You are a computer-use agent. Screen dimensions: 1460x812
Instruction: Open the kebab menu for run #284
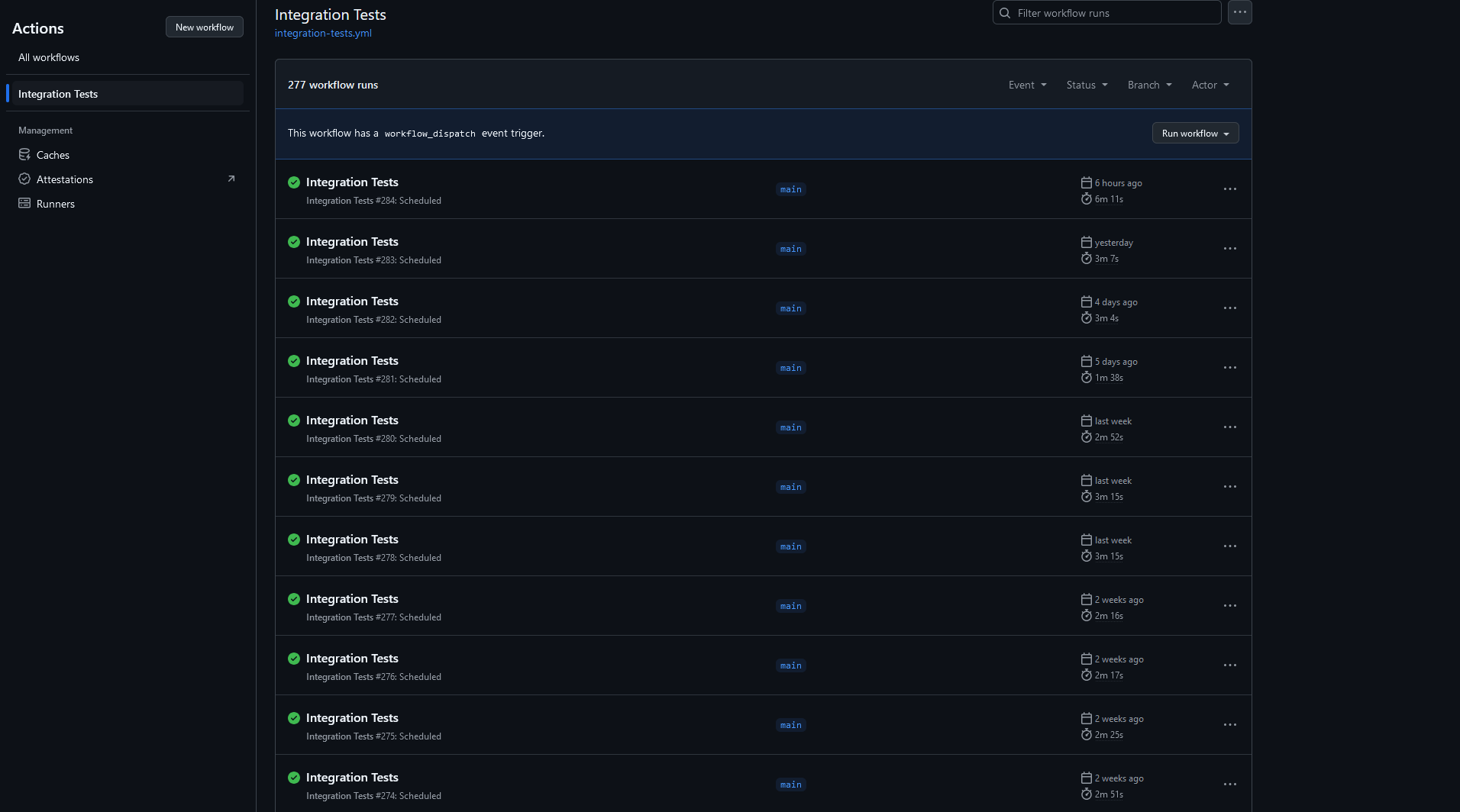pos(1229,189)
